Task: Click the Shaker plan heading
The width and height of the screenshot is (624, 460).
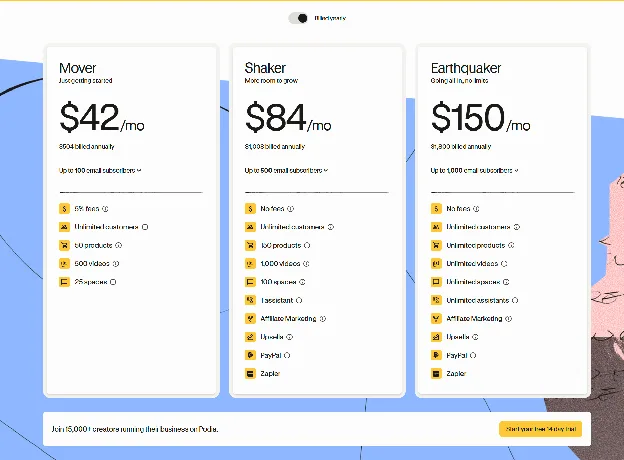Action: 265,68
